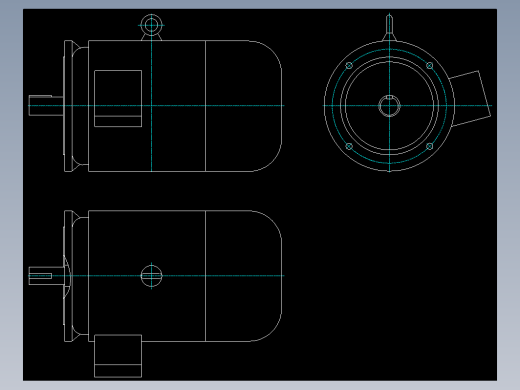
Task: Select the keyed shaft in the bottom view
Action: pyautogui.click(x=46, y=276)
